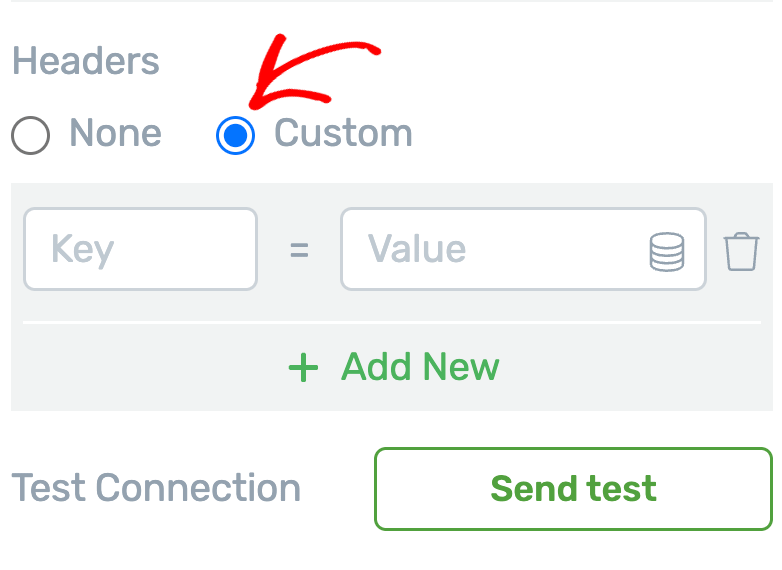Click the green plus icon
This screenshot has height=570, width=782.
click(x=303, y=368)
